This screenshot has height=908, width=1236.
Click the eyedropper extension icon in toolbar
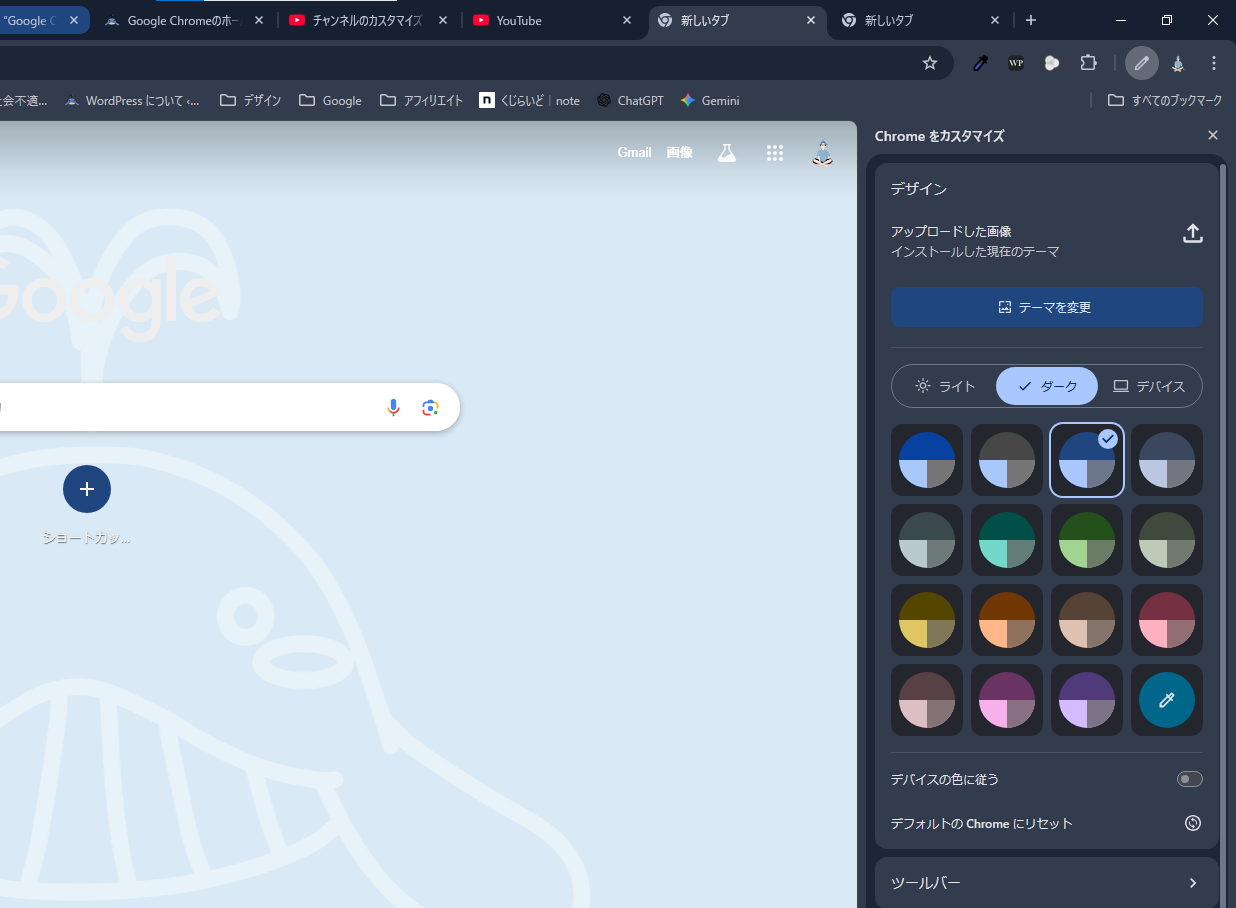coord(981,63)
